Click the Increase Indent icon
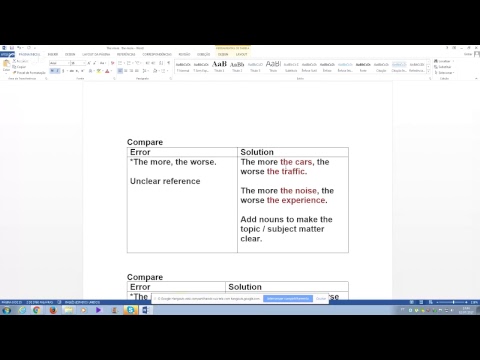 [x=153, y=63]
